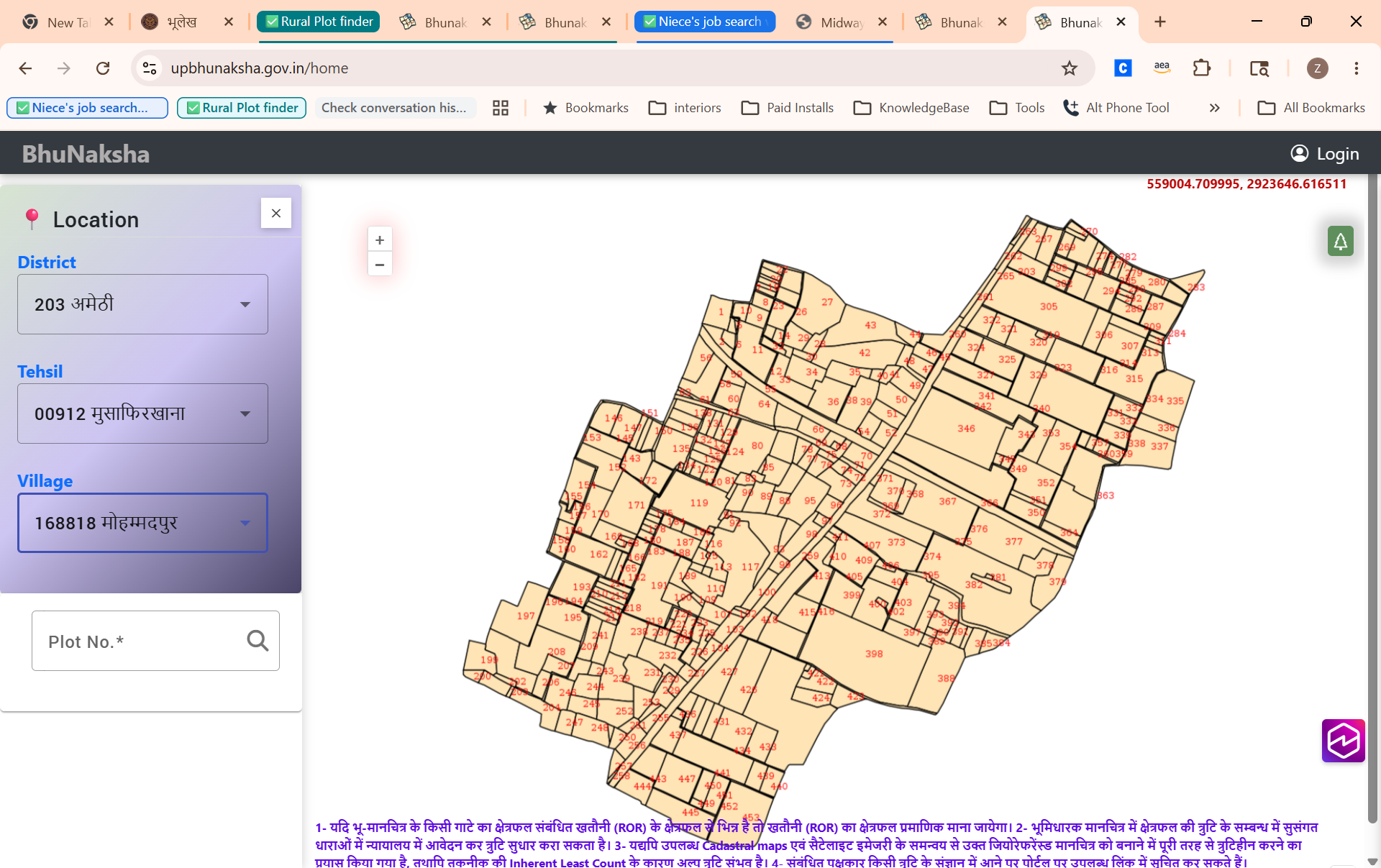Select plot 367 on the map

[x=947, y=501]
